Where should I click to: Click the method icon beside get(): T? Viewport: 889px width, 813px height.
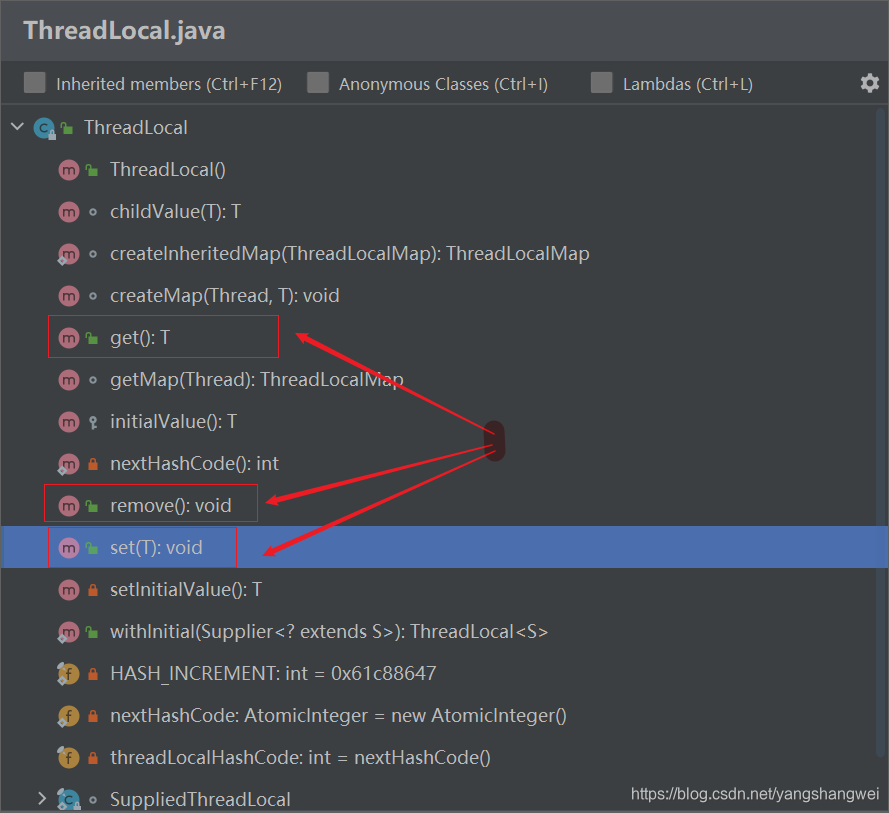pos(67,337)
